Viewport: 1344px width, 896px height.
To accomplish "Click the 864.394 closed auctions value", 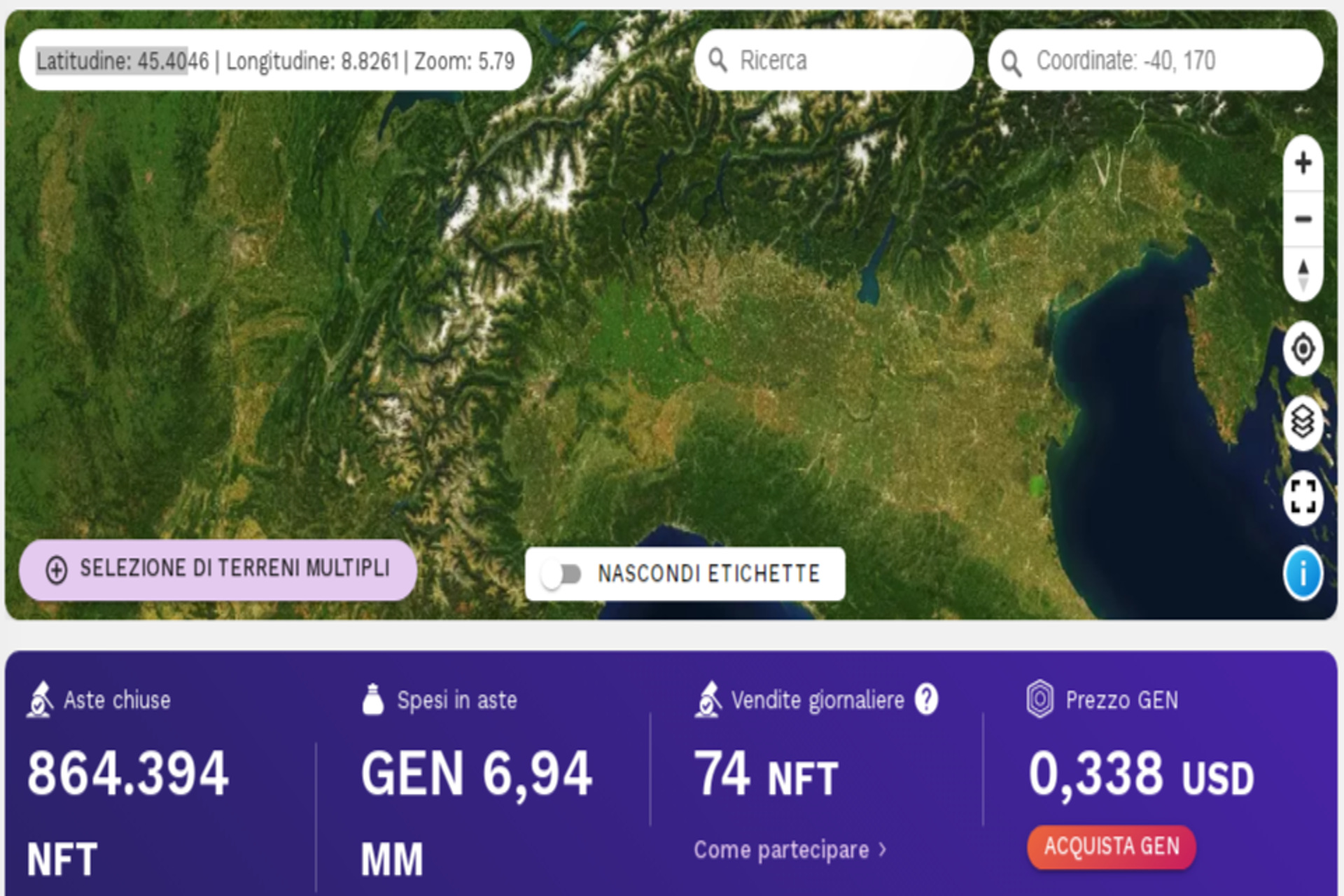I will [x=127, y=773].
